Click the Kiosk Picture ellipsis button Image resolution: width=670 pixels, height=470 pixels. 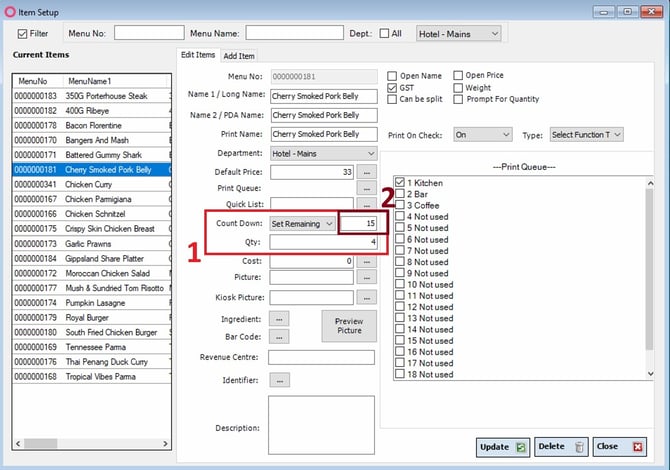point(367,297)
